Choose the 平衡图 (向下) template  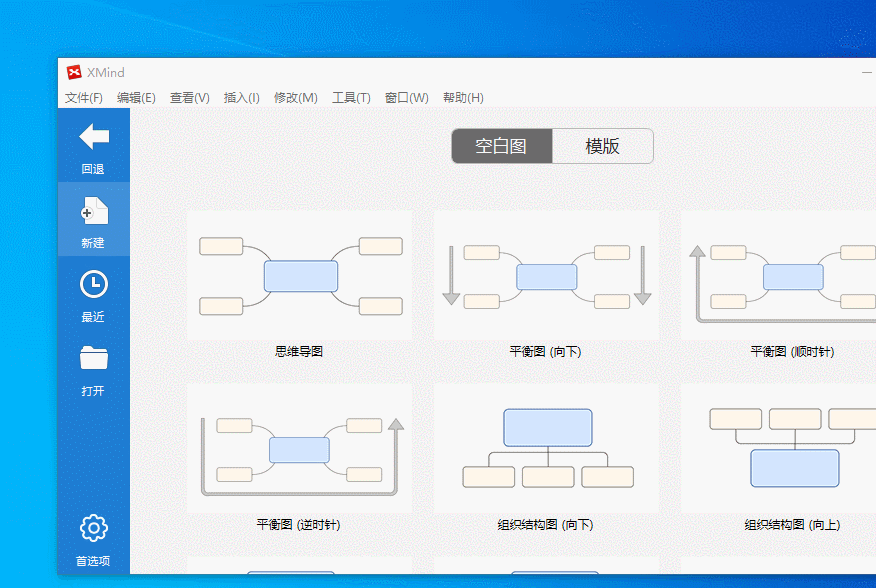pos(547,275)
